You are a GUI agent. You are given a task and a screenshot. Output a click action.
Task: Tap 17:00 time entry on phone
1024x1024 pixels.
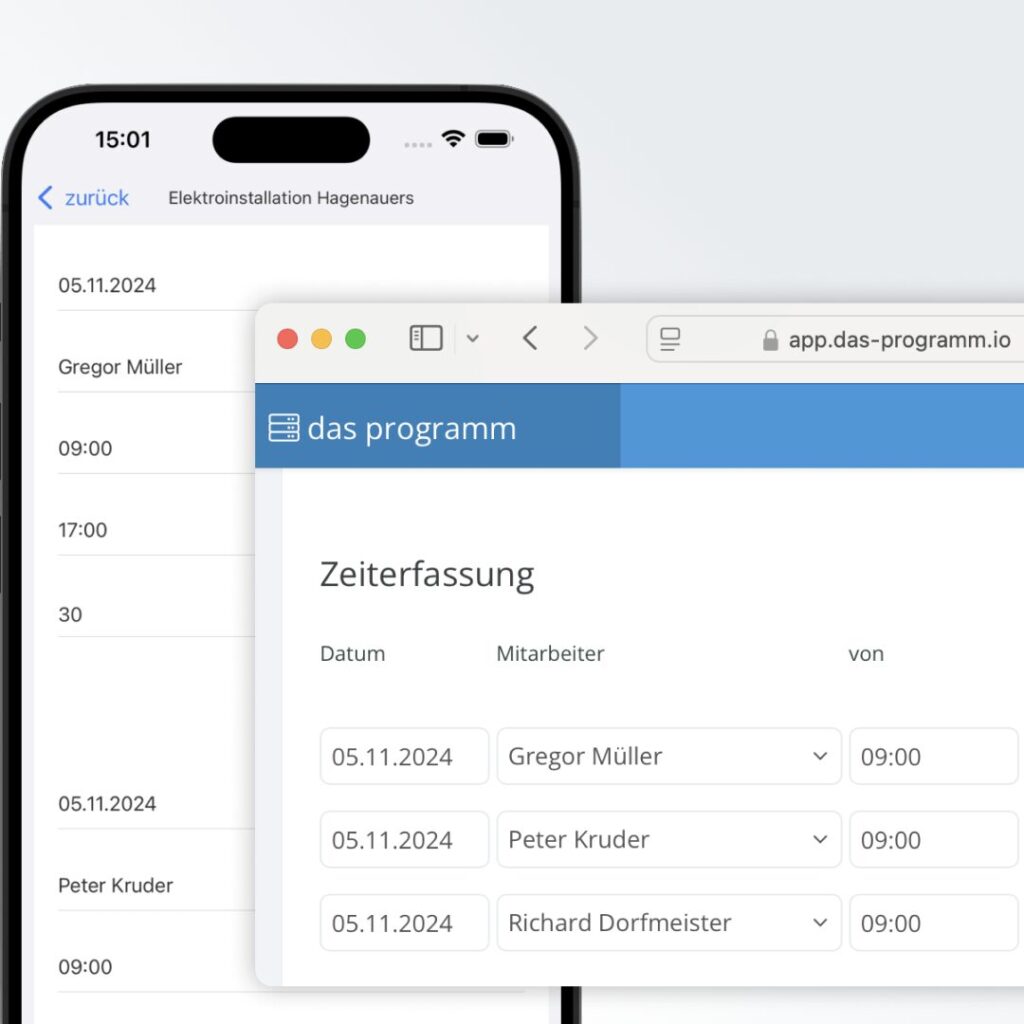83,530
